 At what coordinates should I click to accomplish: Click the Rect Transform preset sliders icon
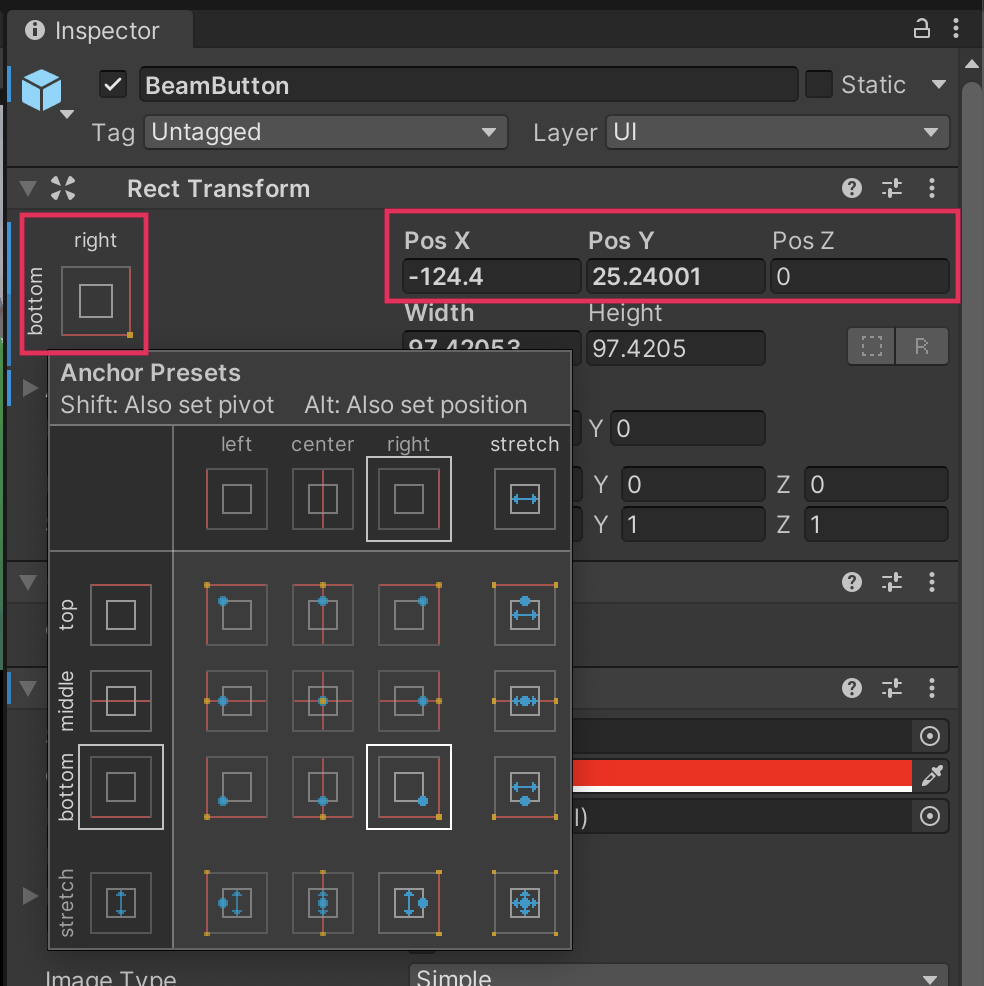[892, 188]
